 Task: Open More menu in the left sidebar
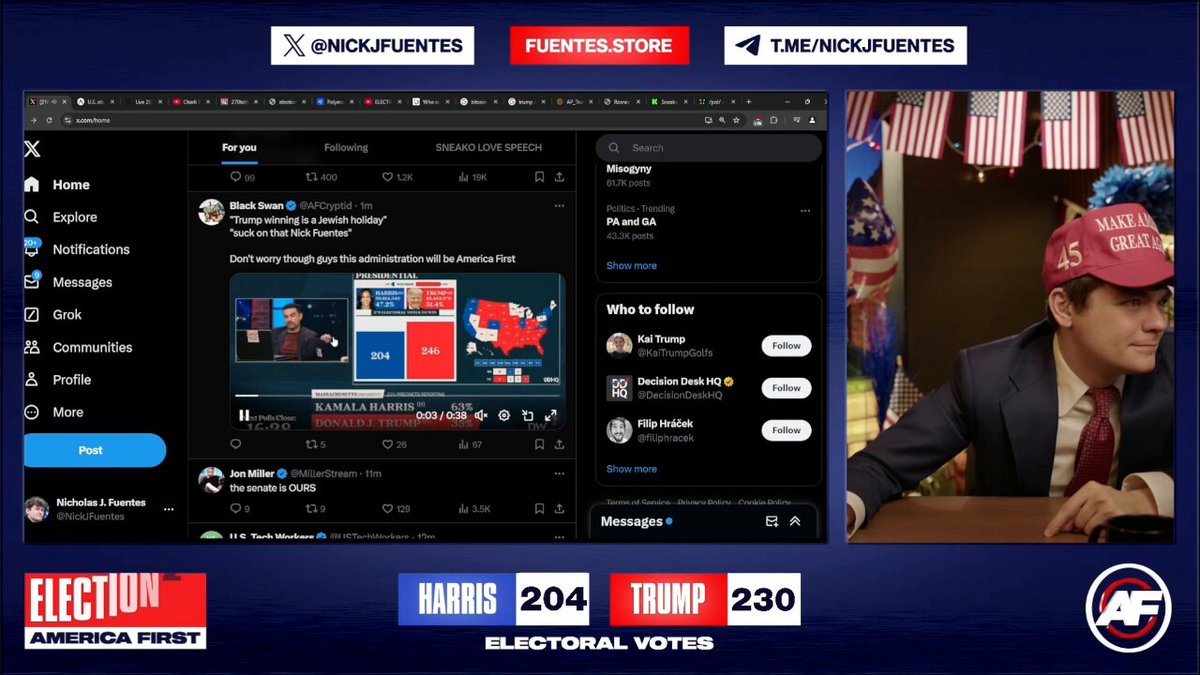(x=54, y=412)
